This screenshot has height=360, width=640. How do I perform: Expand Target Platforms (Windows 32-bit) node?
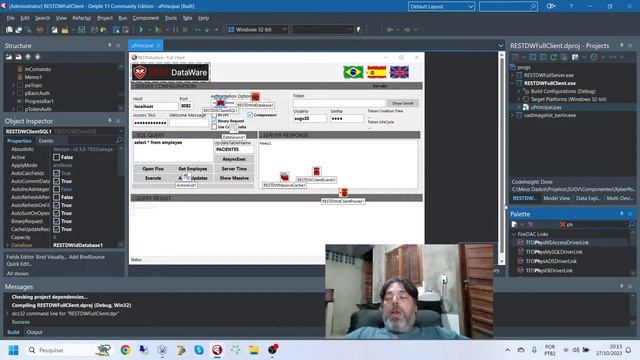tap(519, 99)
